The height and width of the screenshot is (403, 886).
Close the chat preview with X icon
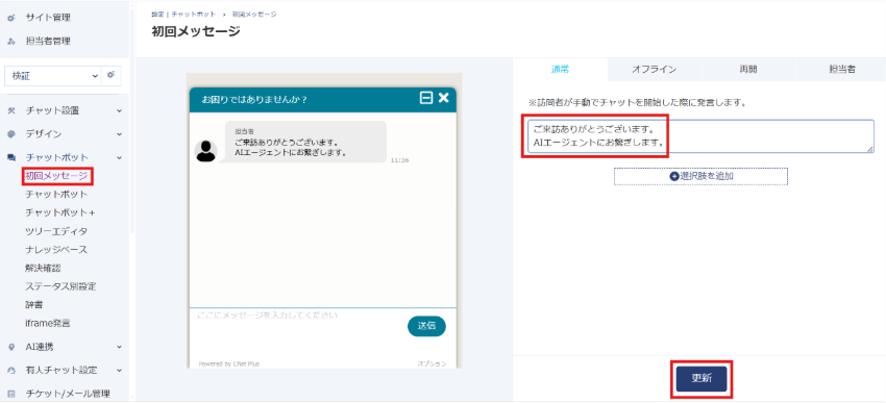point(444,98)
